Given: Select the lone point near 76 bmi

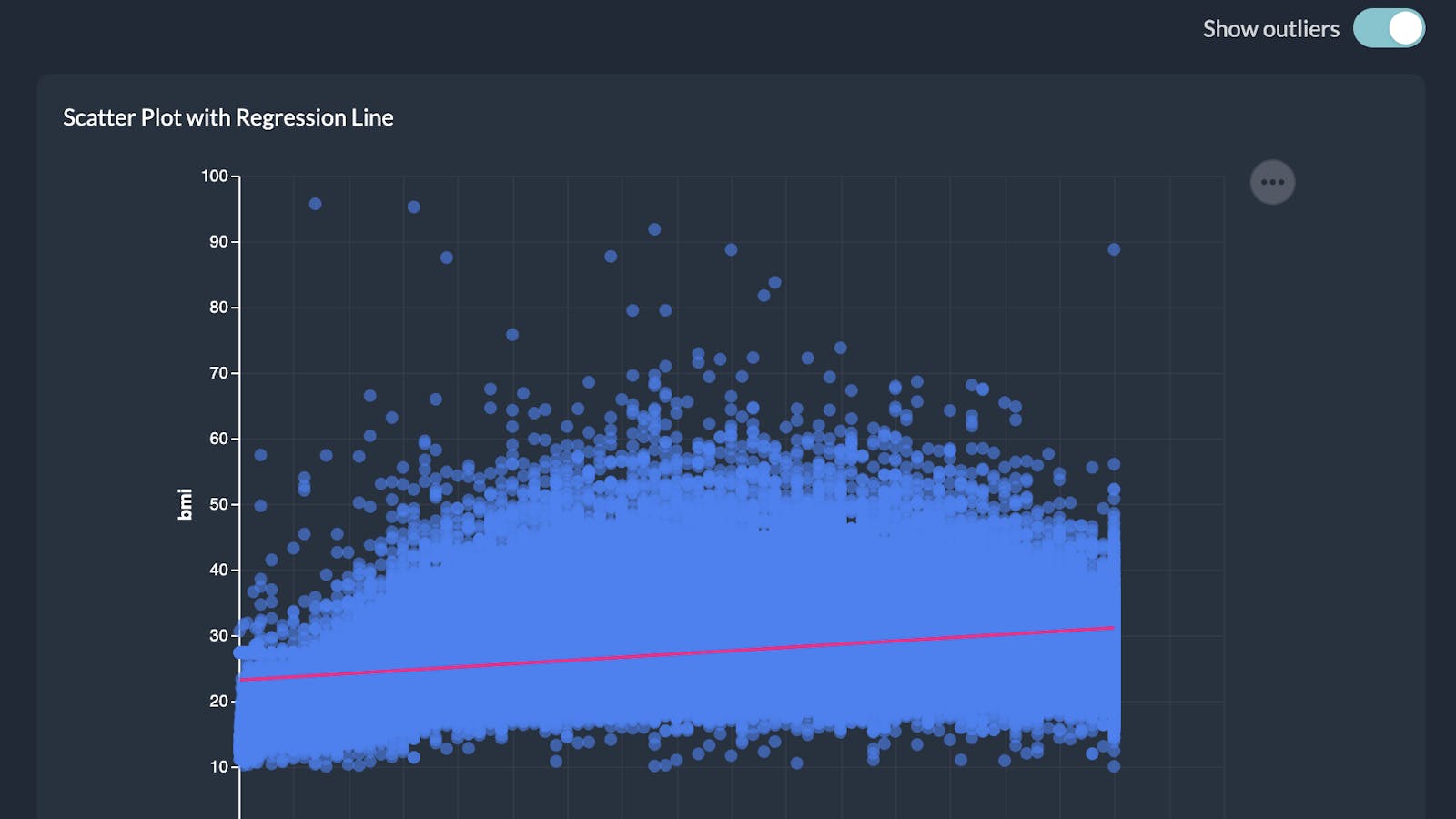Looking at the screenshot, I should pyautogui.click(x=511, y=333).
